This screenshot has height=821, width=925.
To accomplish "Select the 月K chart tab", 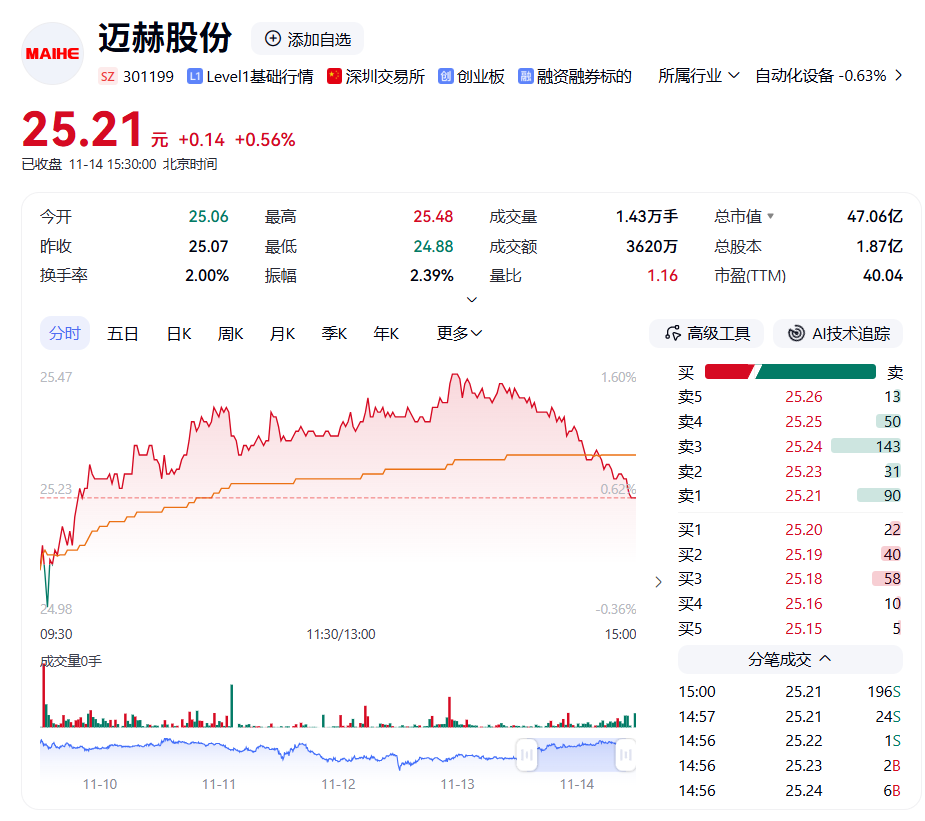I will (282, 333).
